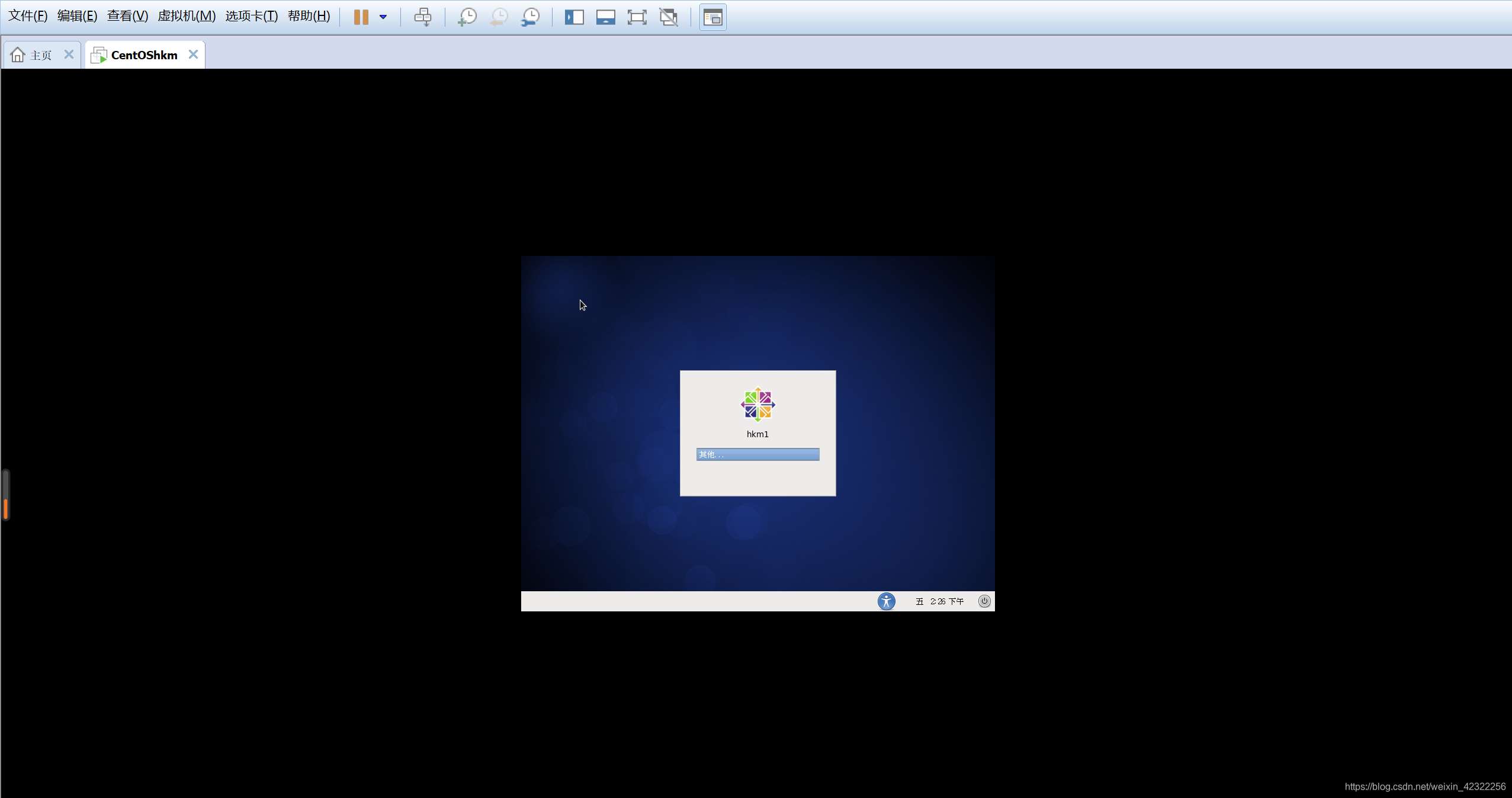Viewport: 1512px width, 798px height.
Task: Click the clock showing 2:26 下午
Action: (x=940, y=601)
